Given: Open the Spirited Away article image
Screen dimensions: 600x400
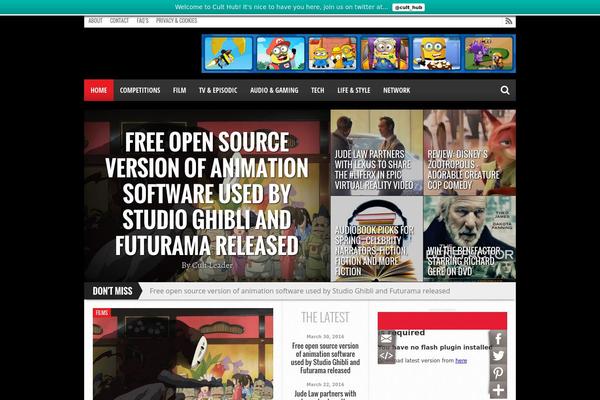Looking at the screenshot, I should click(x=183, y=354).
